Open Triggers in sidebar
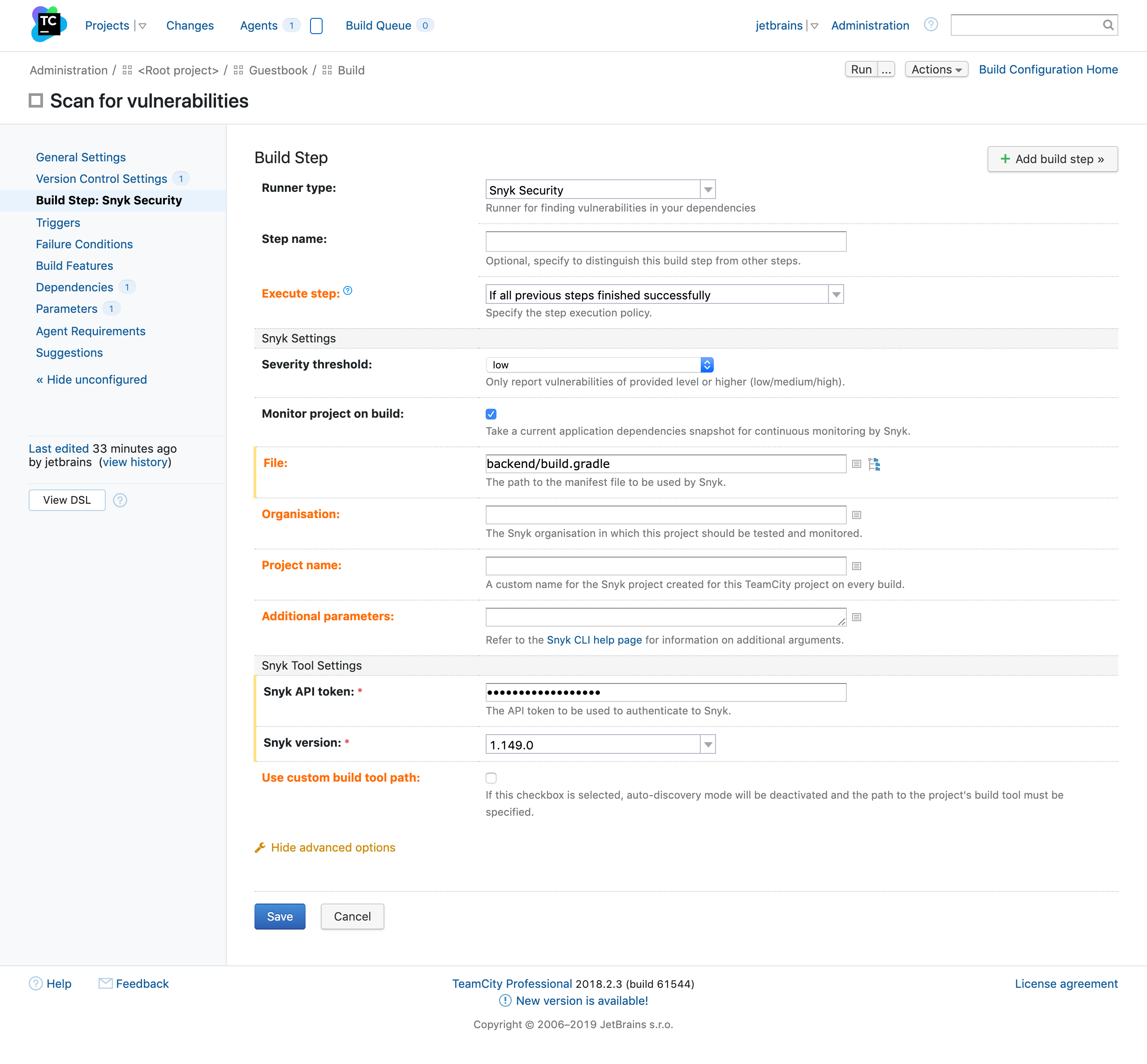The height and width of the screenshot is (1064, 1147). coord(58,223)
